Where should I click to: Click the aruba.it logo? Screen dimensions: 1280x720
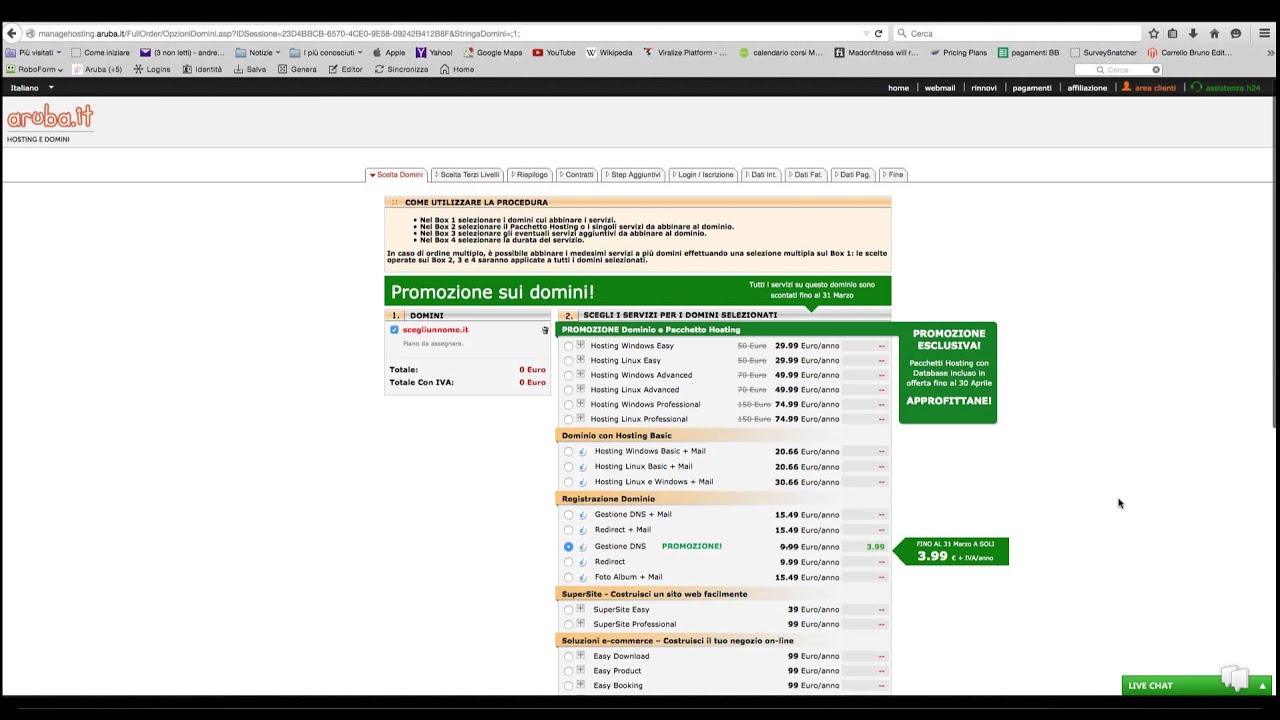[x=50, y=118]
